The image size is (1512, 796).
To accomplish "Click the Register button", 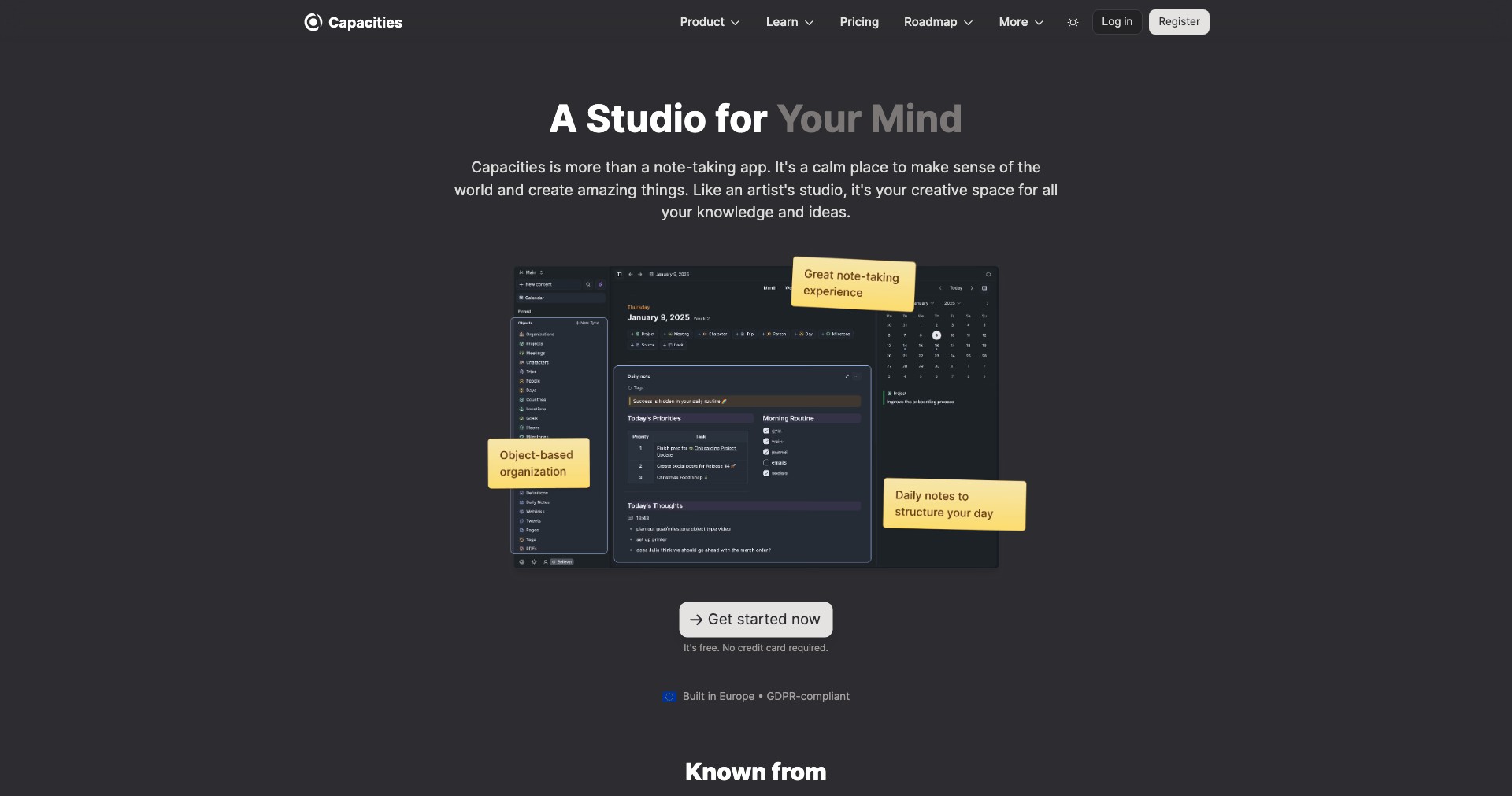I will point(1179,22).
